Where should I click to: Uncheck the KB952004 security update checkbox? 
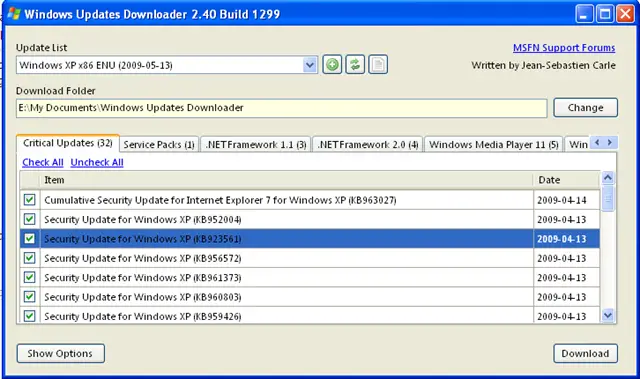tap(29, 219)
